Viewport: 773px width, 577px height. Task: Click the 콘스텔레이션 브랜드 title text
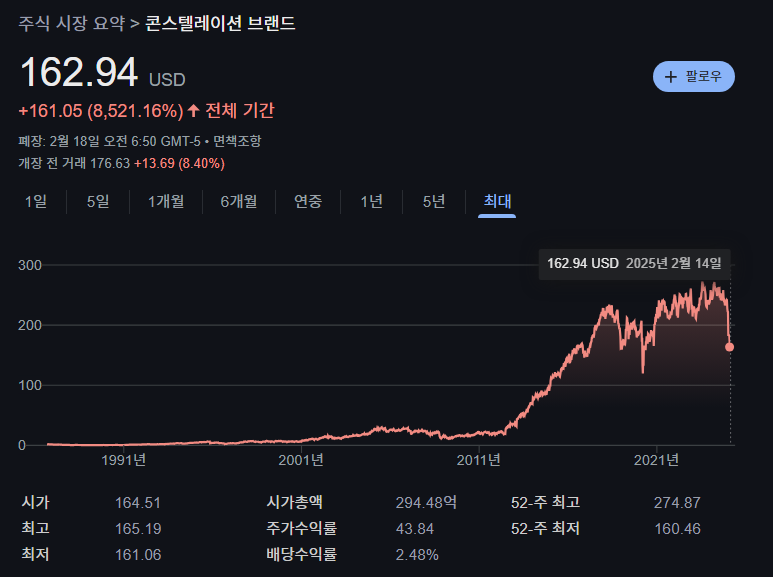(220, 23)
